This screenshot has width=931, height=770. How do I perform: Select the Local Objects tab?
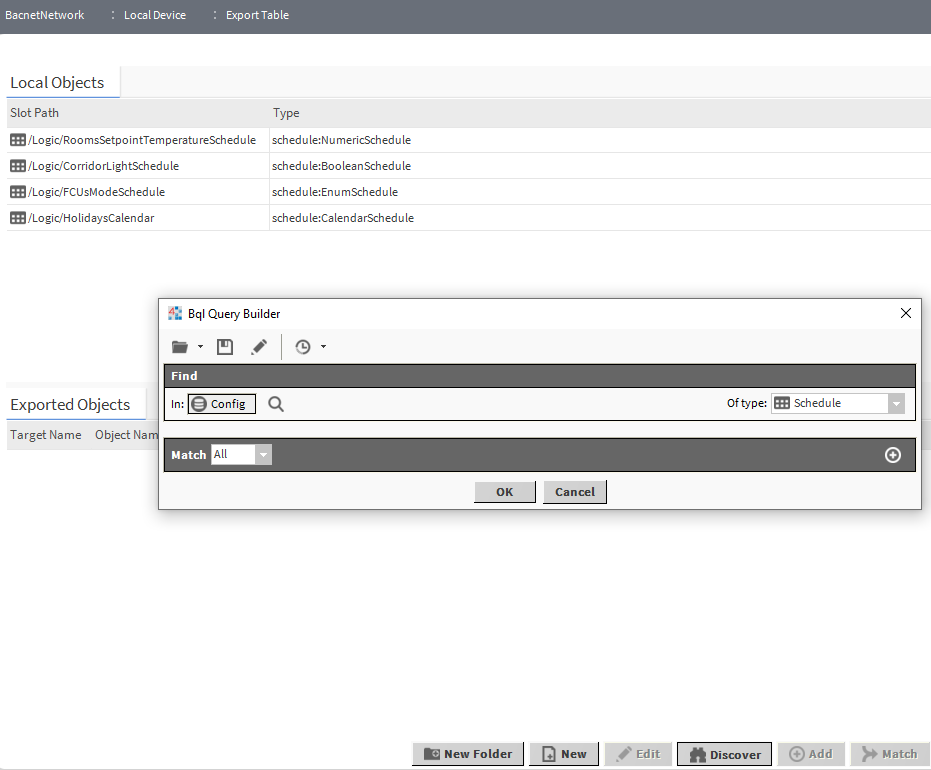(58, 83)
